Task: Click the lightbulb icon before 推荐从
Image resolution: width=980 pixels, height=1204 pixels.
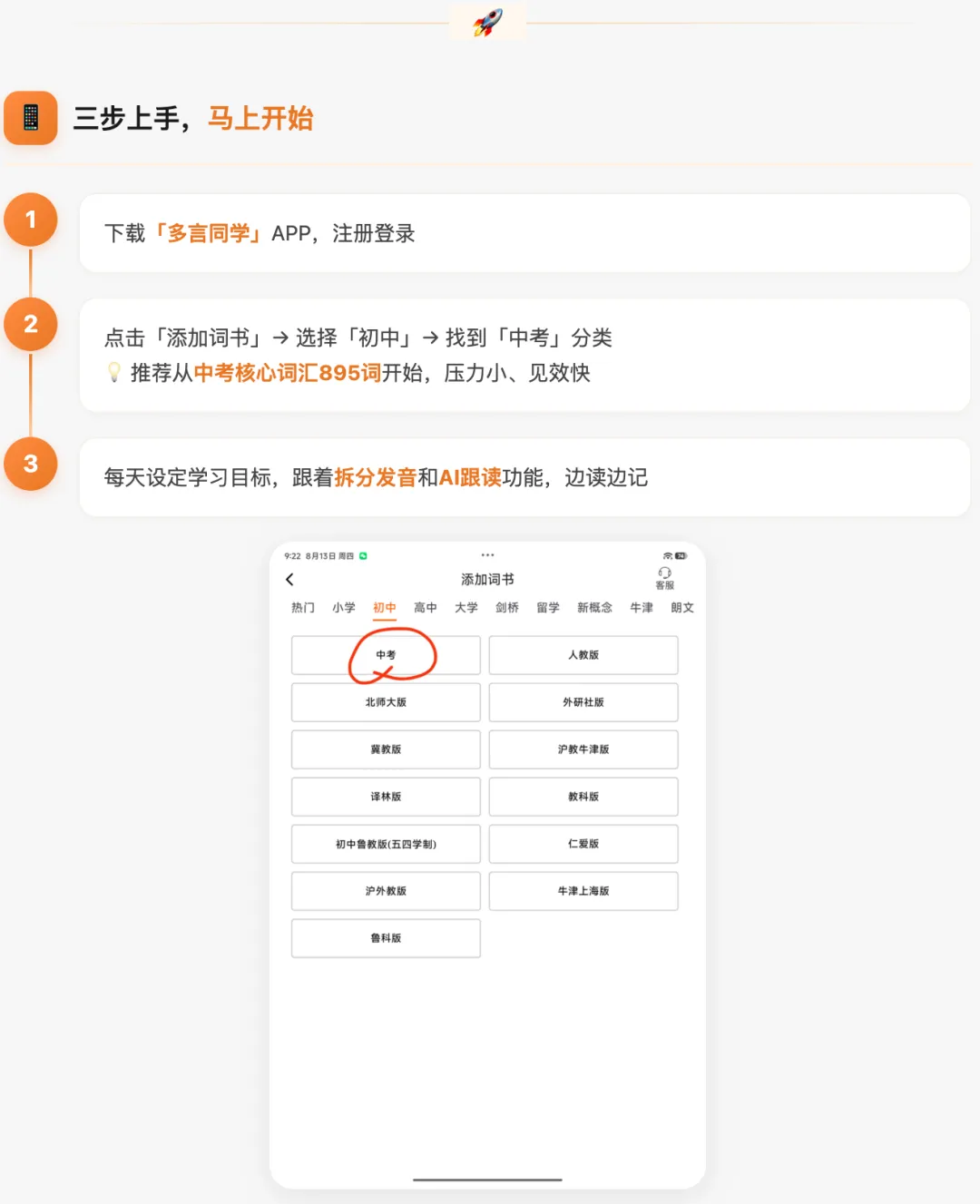Action: [x=113, y=372]
